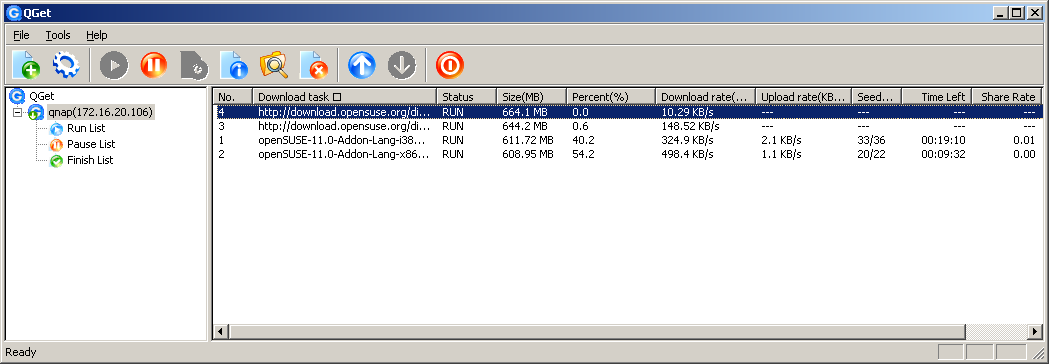Sort by Percent(%) column header
This screenshot has width=1049, height=364.
(x=611, y=97)
